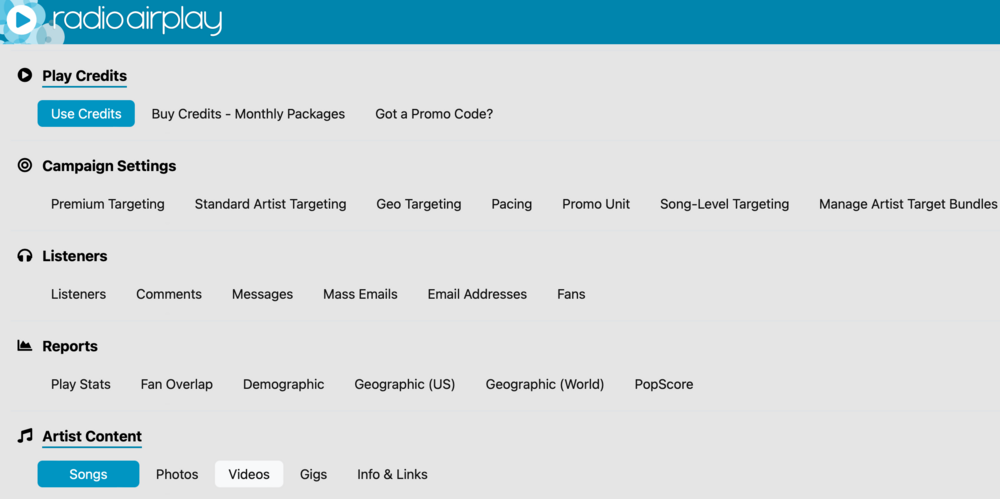Click the Campaign Settings target icon

[x=25, y=165]
